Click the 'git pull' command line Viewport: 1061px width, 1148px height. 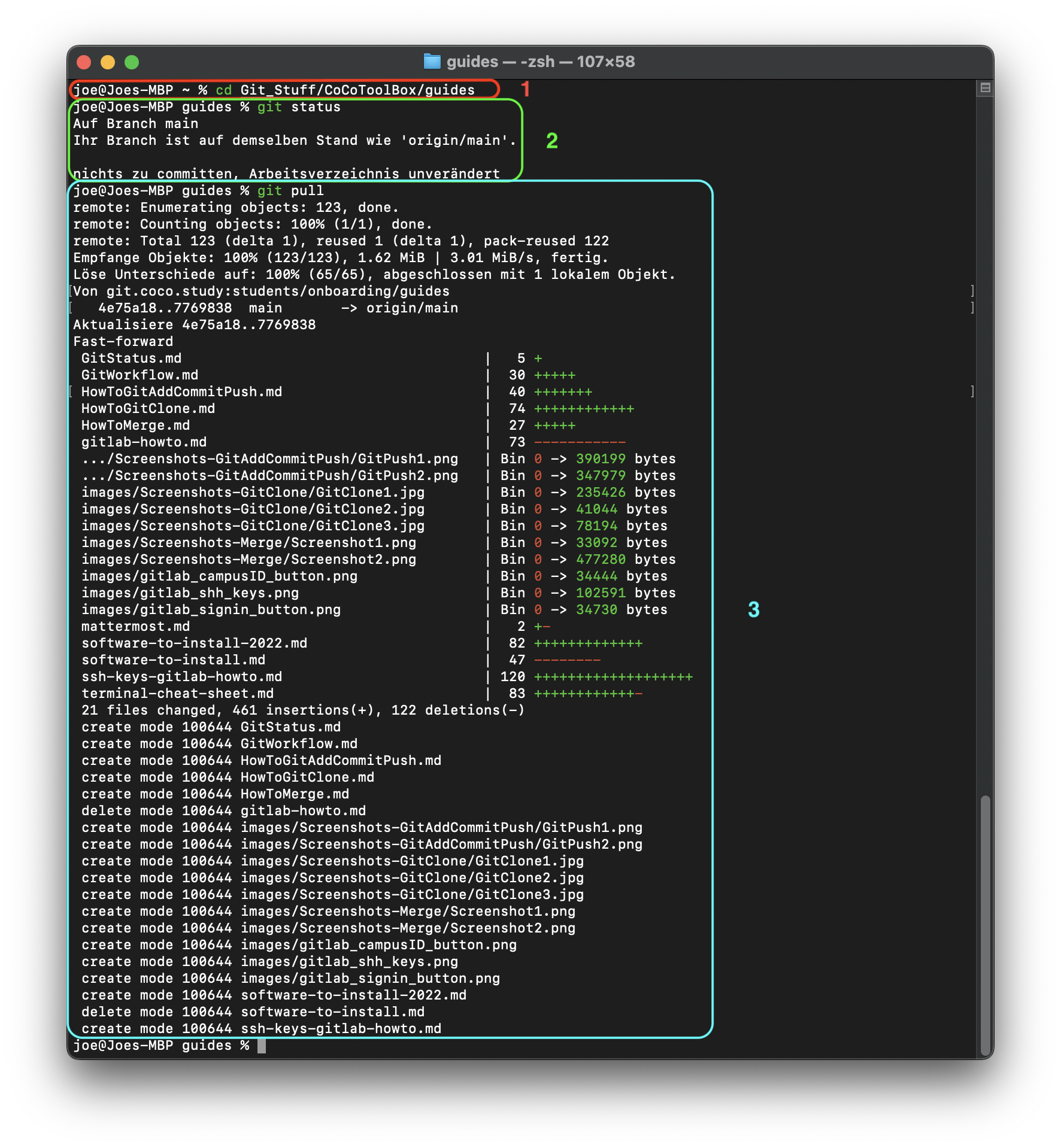(x=198, y=190)
